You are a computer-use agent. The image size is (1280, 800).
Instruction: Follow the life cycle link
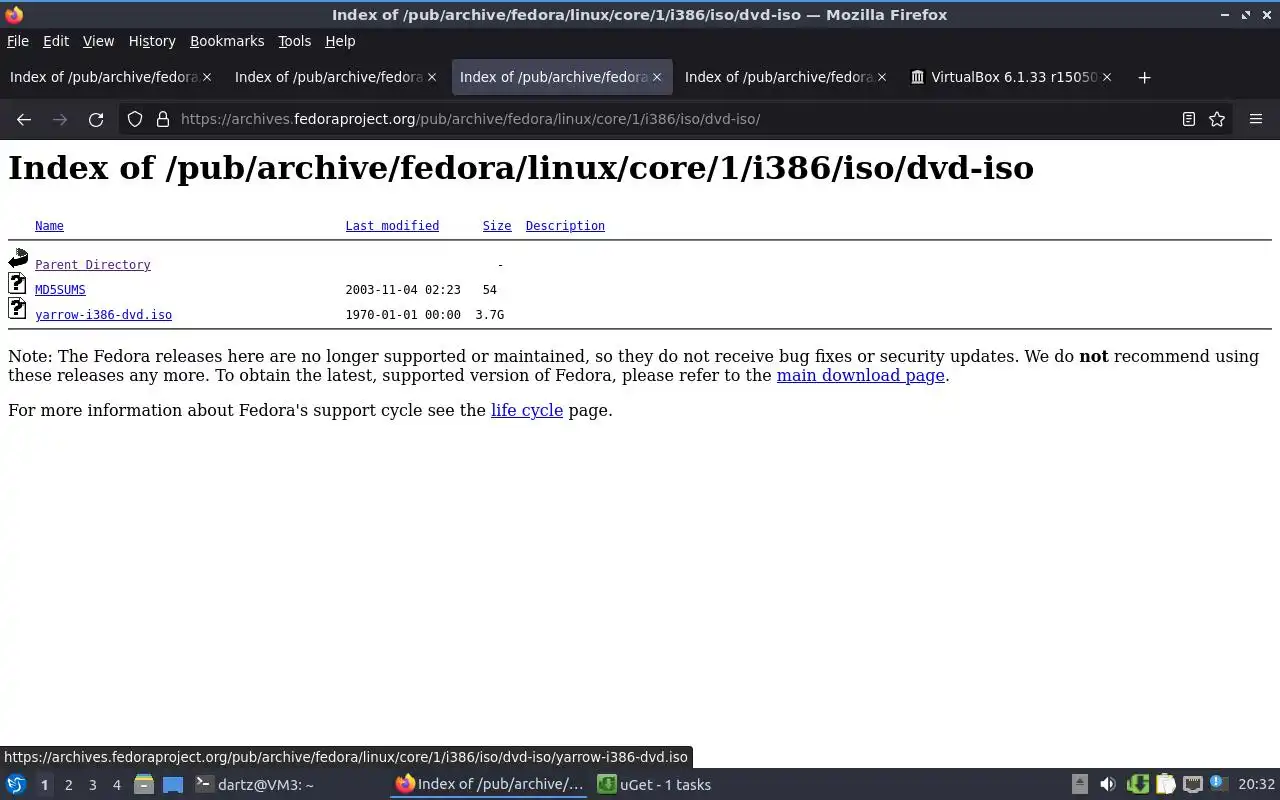(527, 410)
